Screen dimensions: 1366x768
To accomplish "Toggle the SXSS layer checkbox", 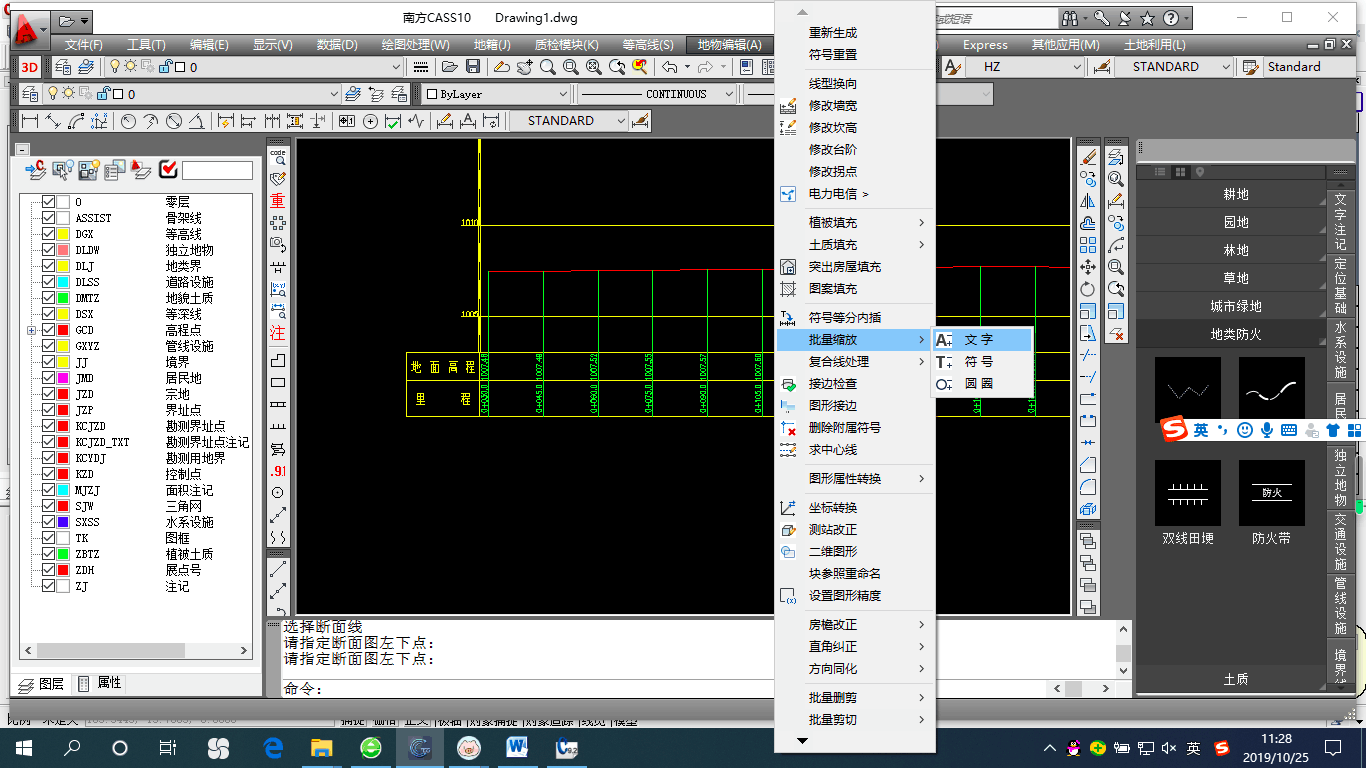I will [47, 522].
